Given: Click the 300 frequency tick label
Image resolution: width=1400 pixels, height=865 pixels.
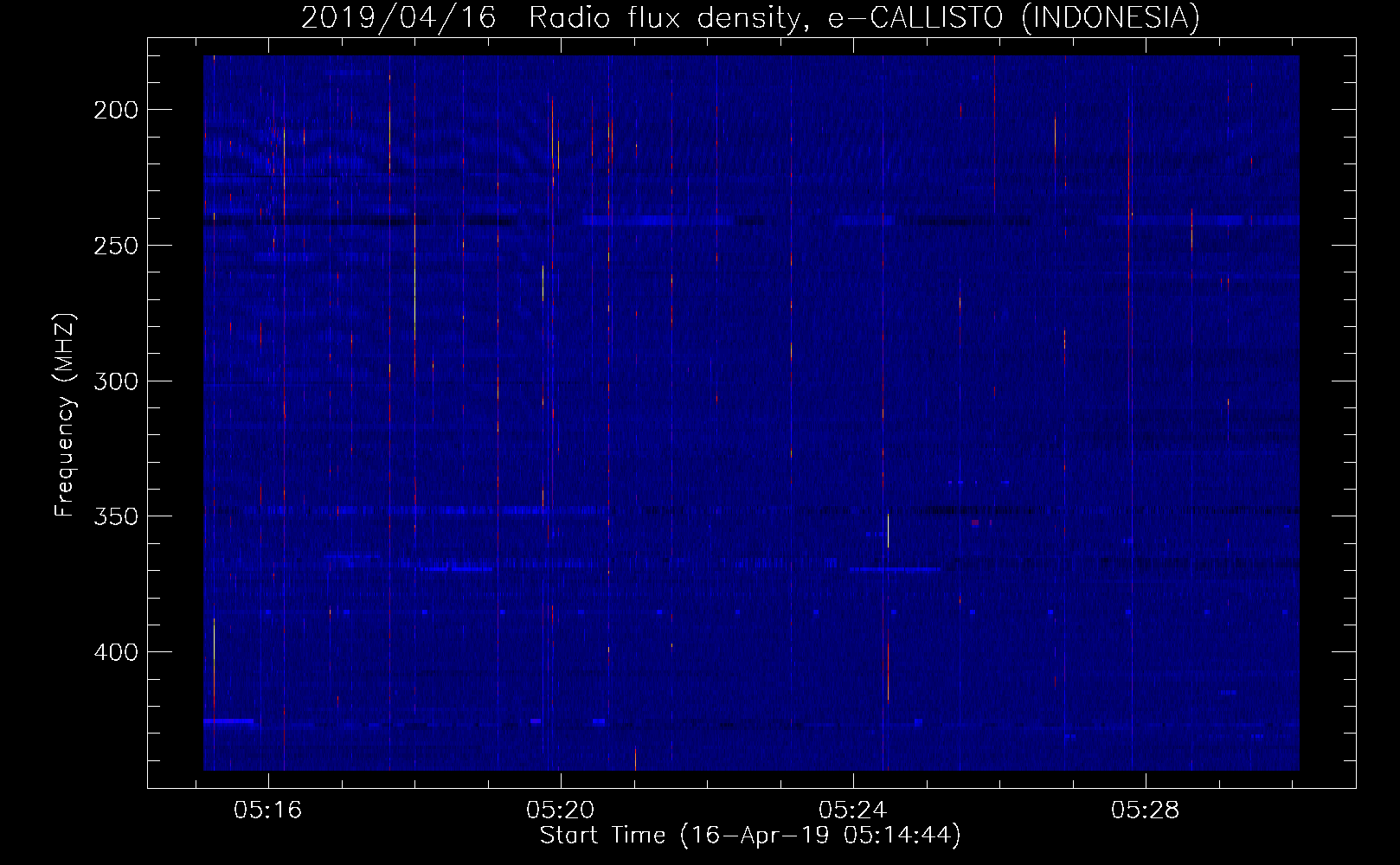Looking at the screenshot, I should click(116, 381).
